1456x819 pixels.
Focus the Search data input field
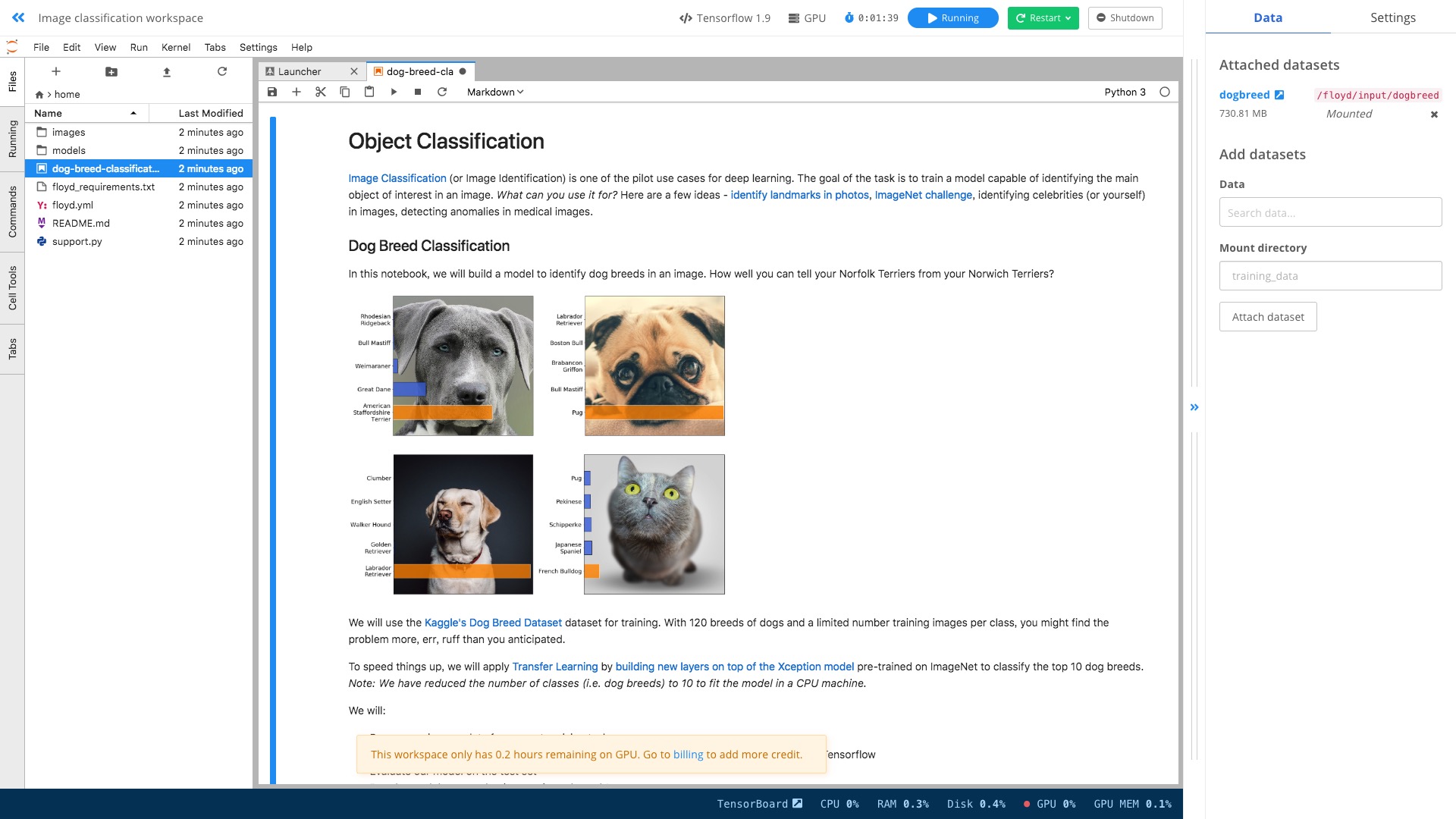coord(1330,212)
